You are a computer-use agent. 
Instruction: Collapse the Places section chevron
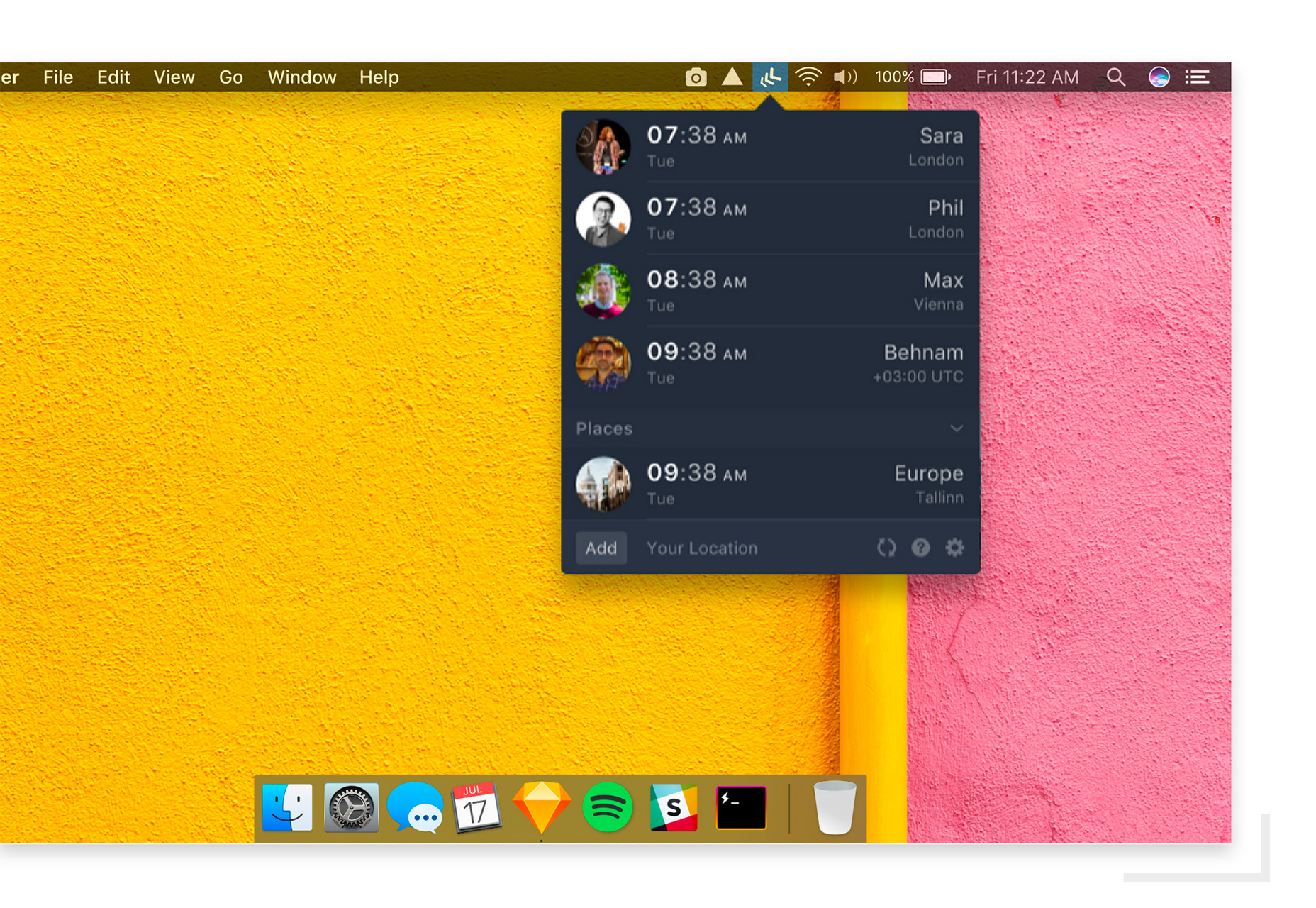[956, 428]
